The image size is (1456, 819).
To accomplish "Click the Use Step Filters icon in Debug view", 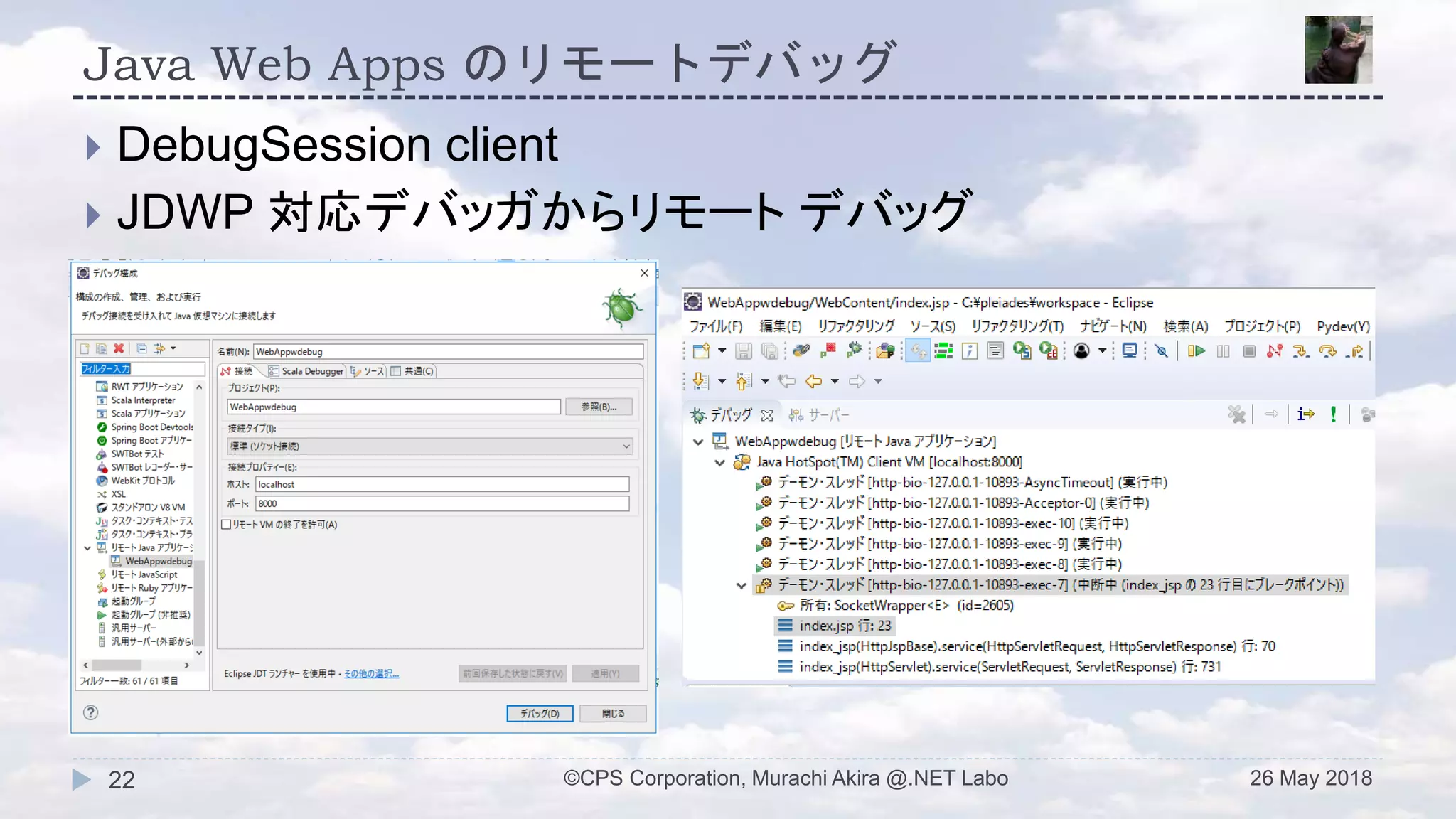I will (x=1306, y=414).
